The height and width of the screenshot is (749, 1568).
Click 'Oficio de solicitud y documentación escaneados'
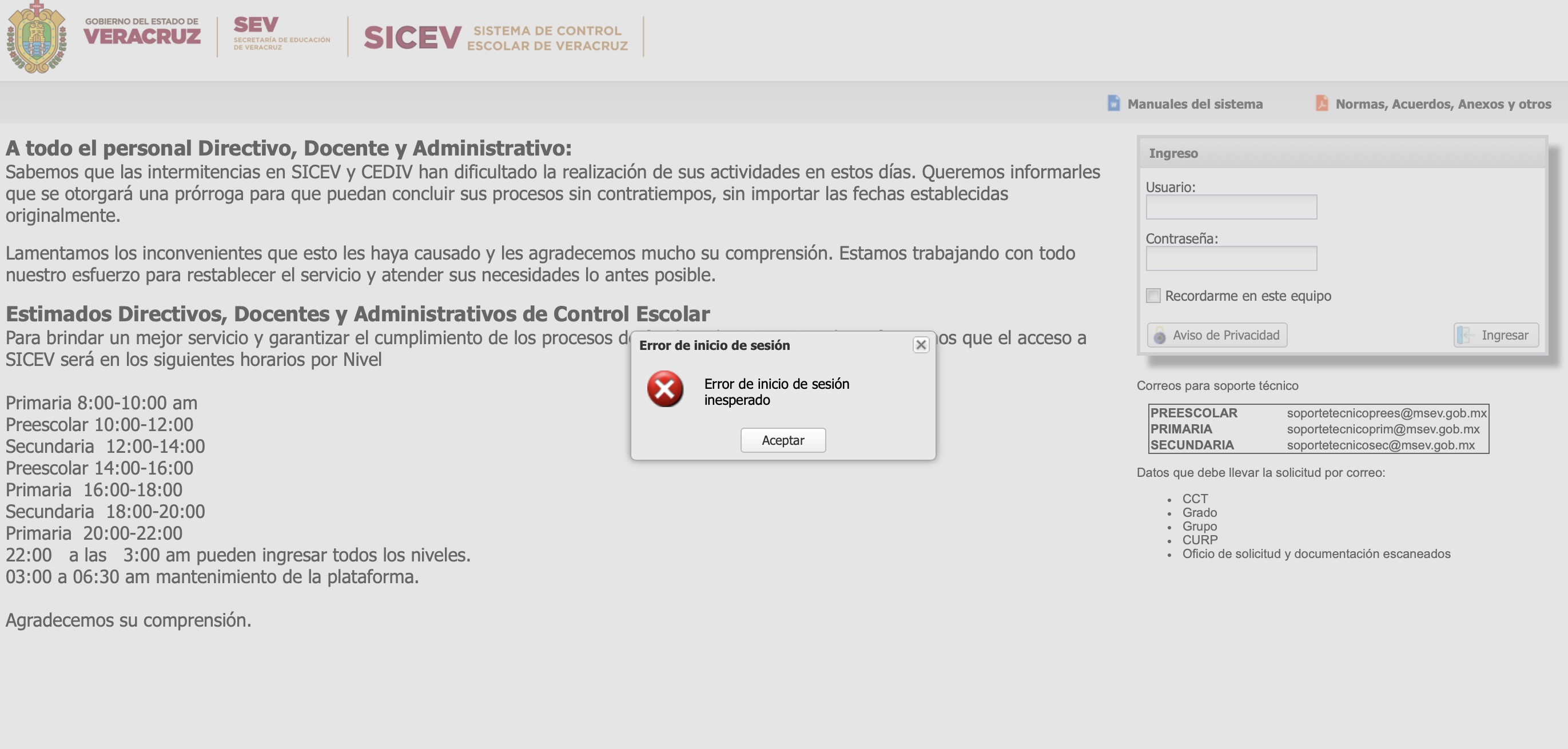[x=1316, y=553]
